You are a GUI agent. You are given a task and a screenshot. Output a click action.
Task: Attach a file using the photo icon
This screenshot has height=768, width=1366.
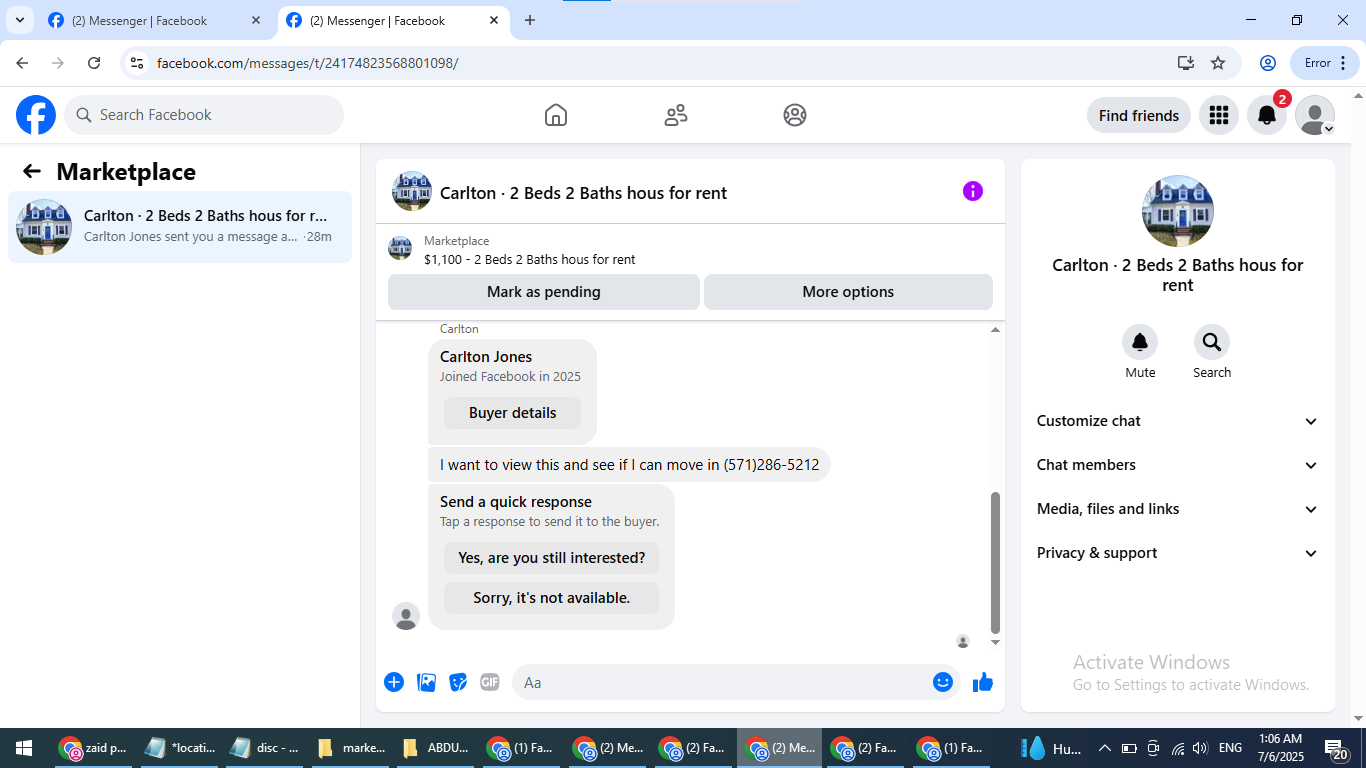[426, 682]
